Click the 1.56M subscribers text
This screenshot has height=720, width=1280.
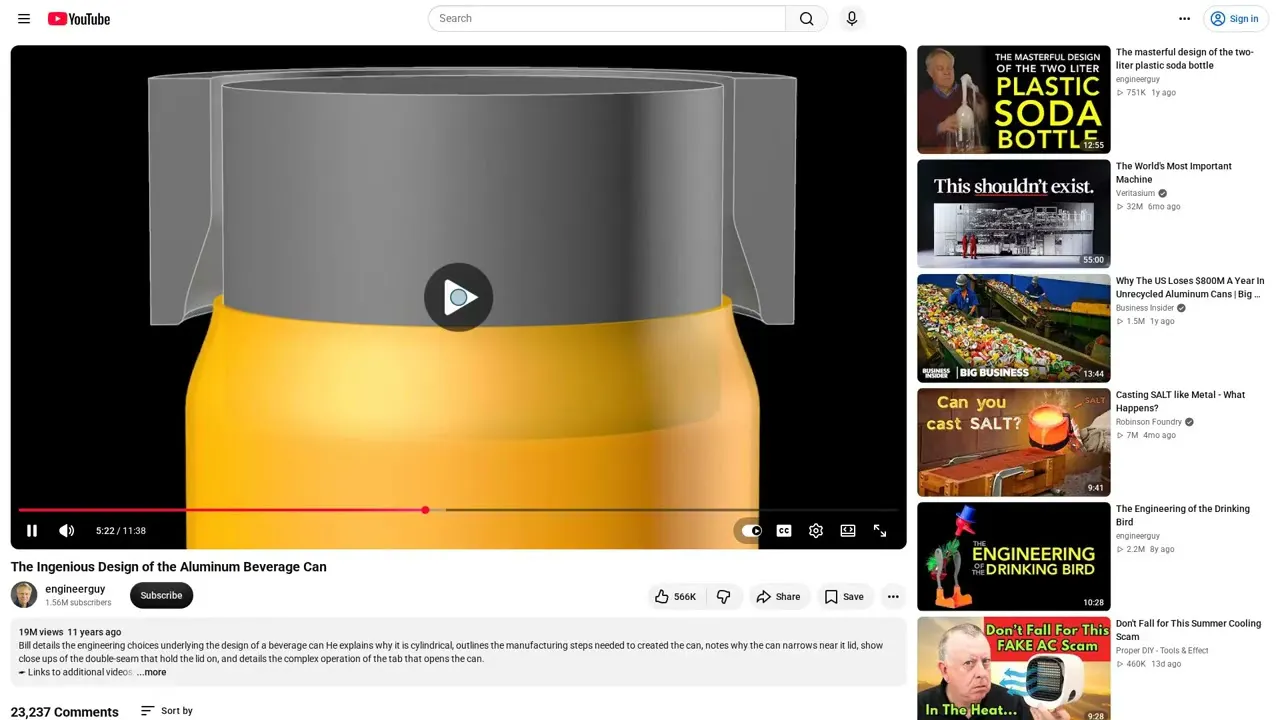[78, 603]
